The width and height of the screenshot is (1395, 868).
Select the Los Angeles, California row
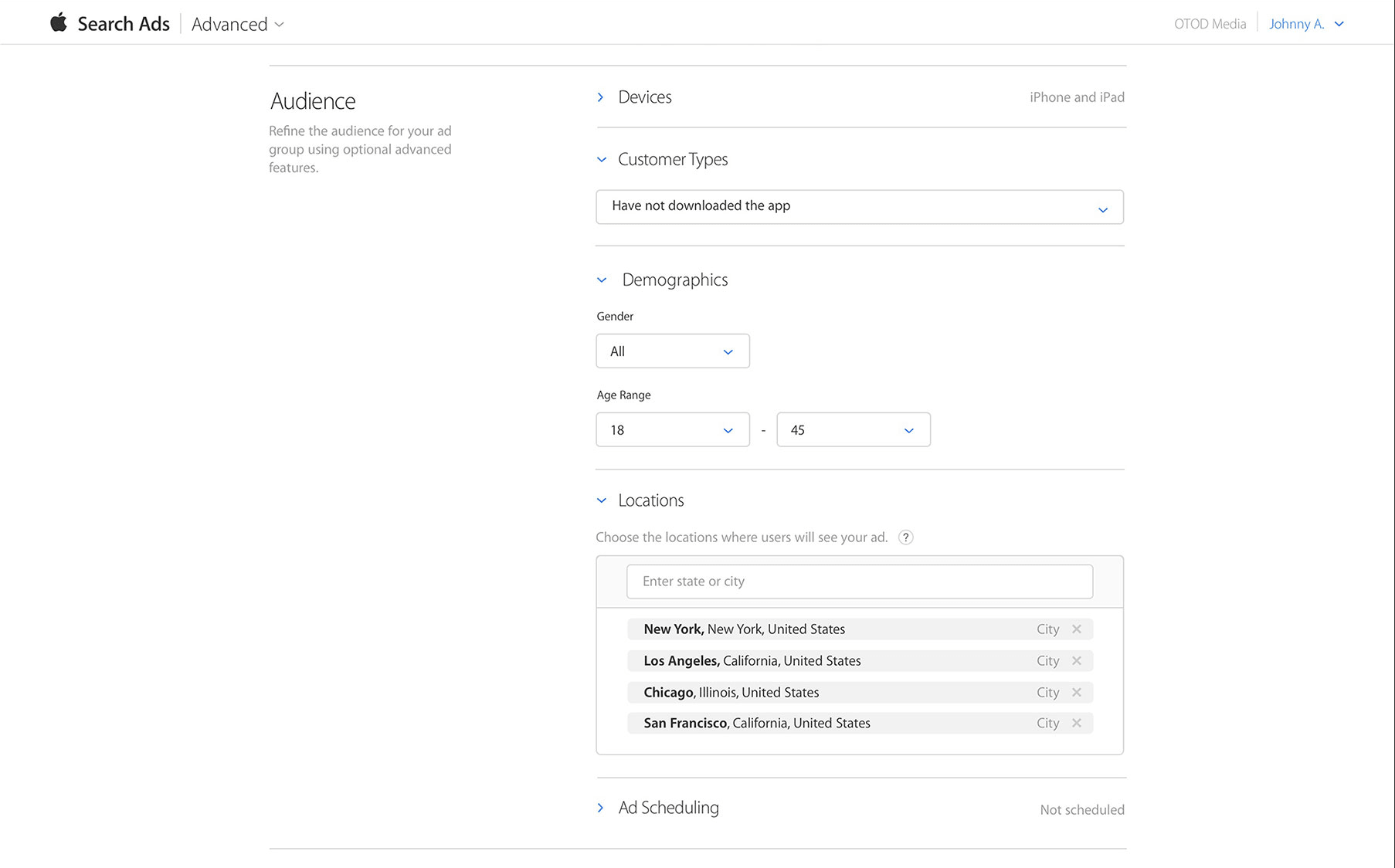[860, 661]
